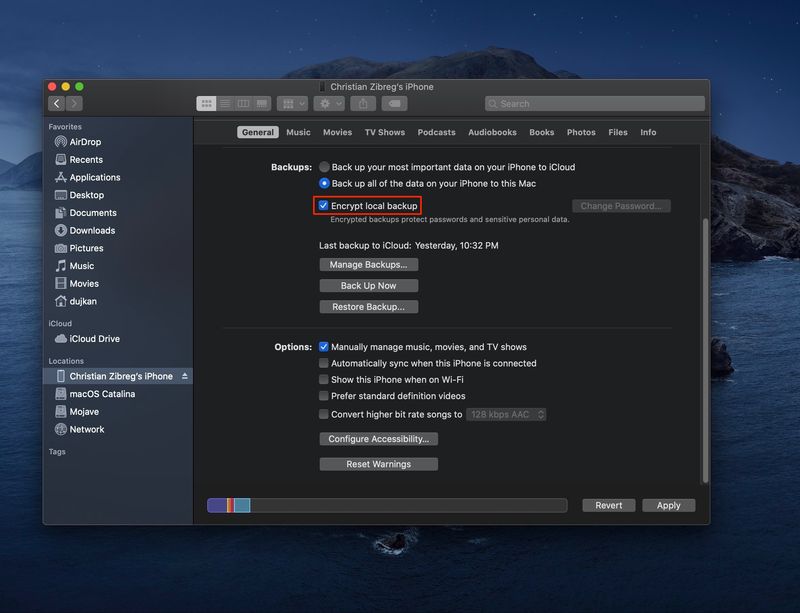The height and width of the screenshot is (613, 800).
Task: Enable Automatically sync when iPhone is connected
Action: 323,363
